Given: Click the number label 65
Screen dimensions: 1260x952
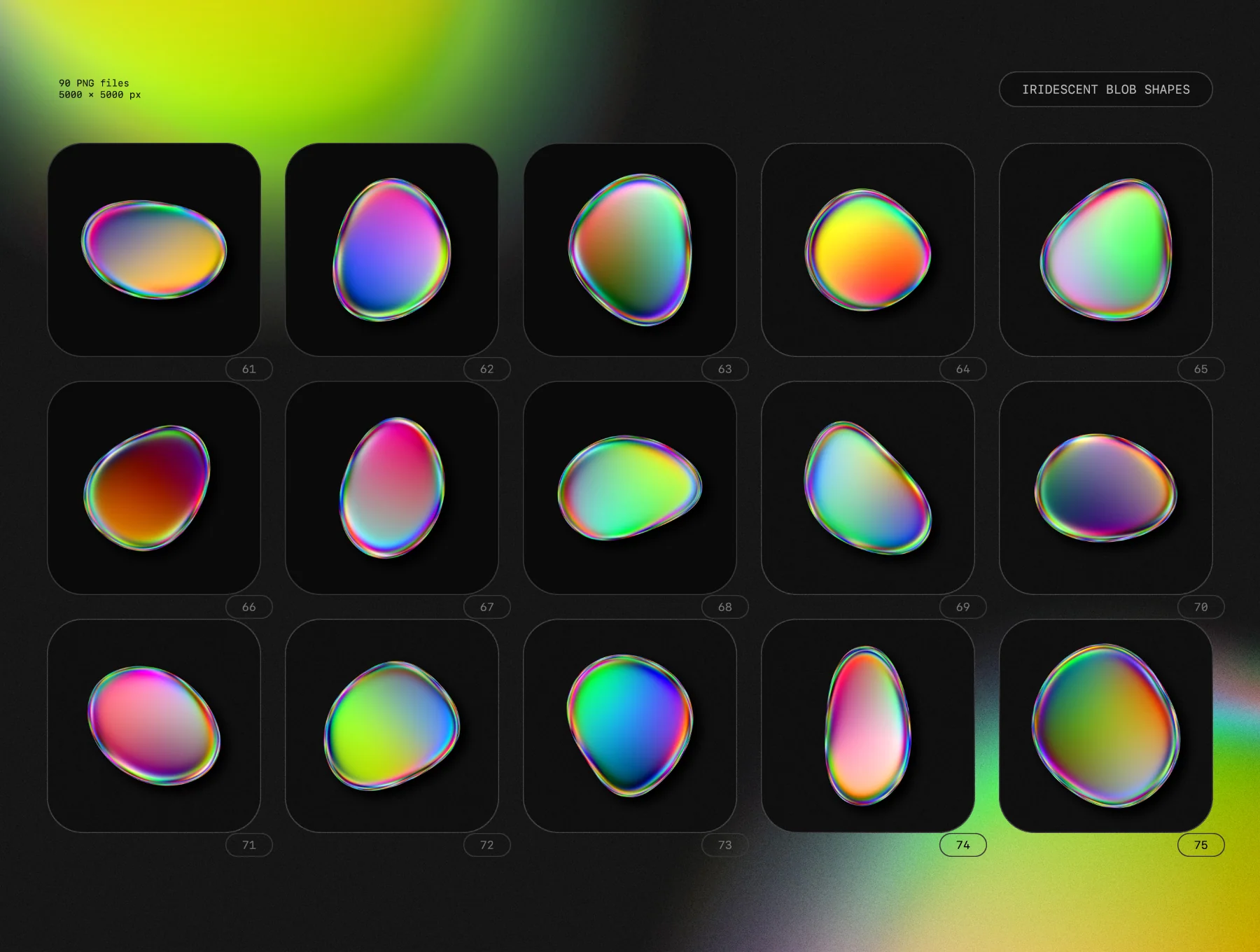Looking at the screenshot, I should (x=1201, y=369).
